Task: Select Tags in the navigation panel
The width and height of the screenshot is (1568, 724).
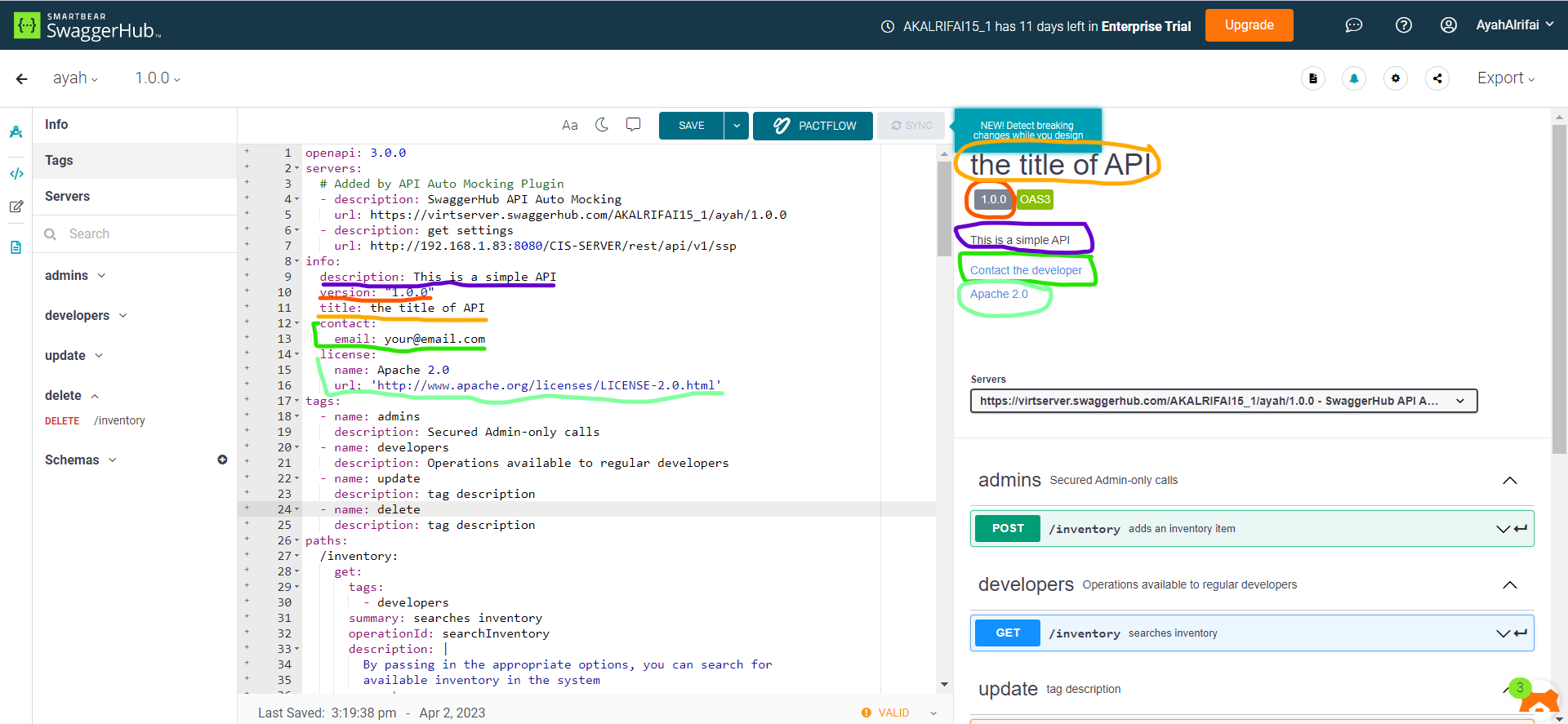Action: [135, 161]
